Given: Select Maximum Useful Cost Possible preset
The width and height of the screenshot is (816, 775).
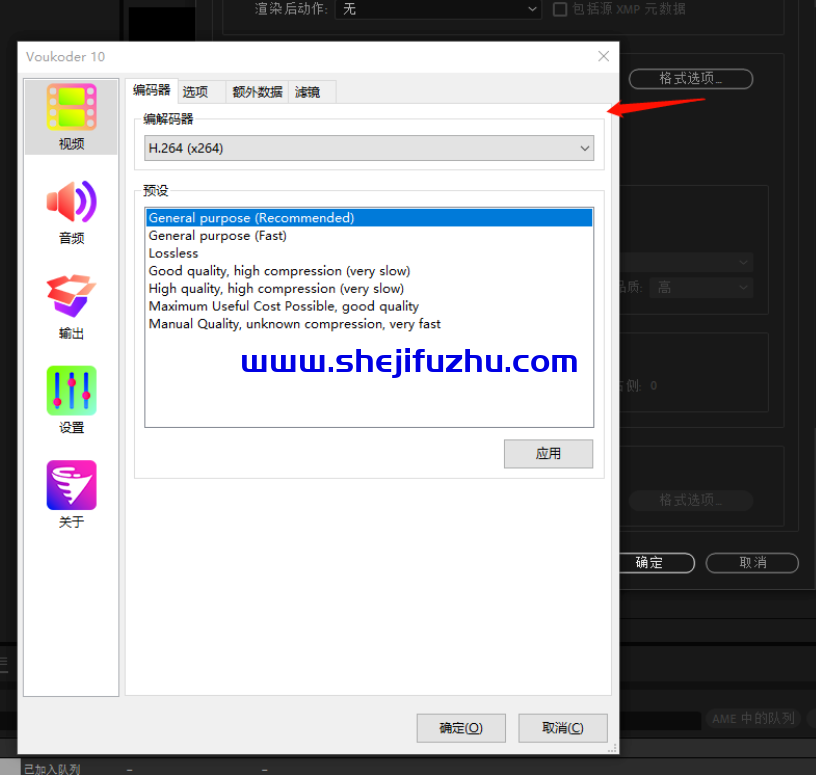Looking at the screenshot, I should [369, 307].
